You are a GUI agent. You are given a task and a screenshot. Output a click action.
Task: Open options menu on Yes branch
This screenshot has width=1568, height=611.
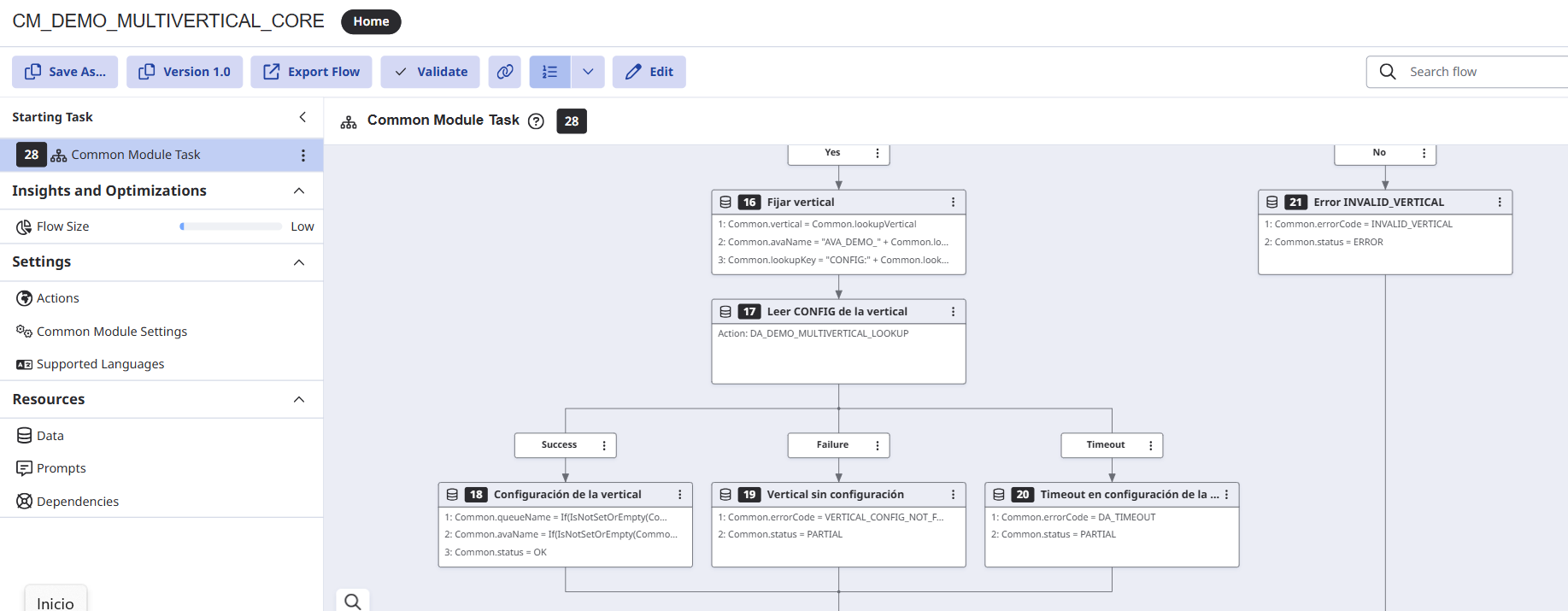click(x=878, y=153)
